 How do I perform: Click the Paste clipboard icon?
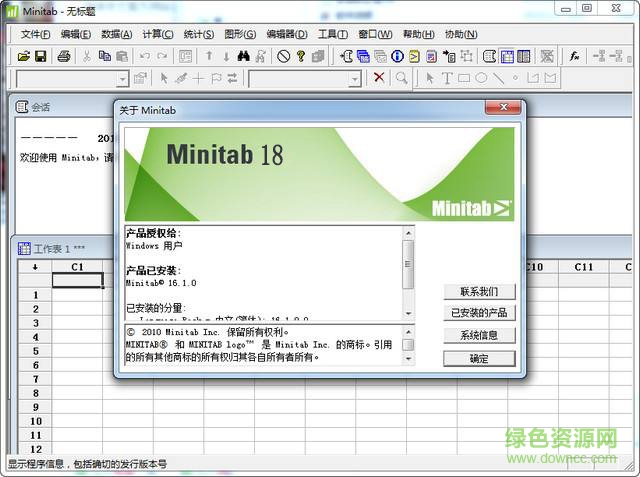click(122, 56)
